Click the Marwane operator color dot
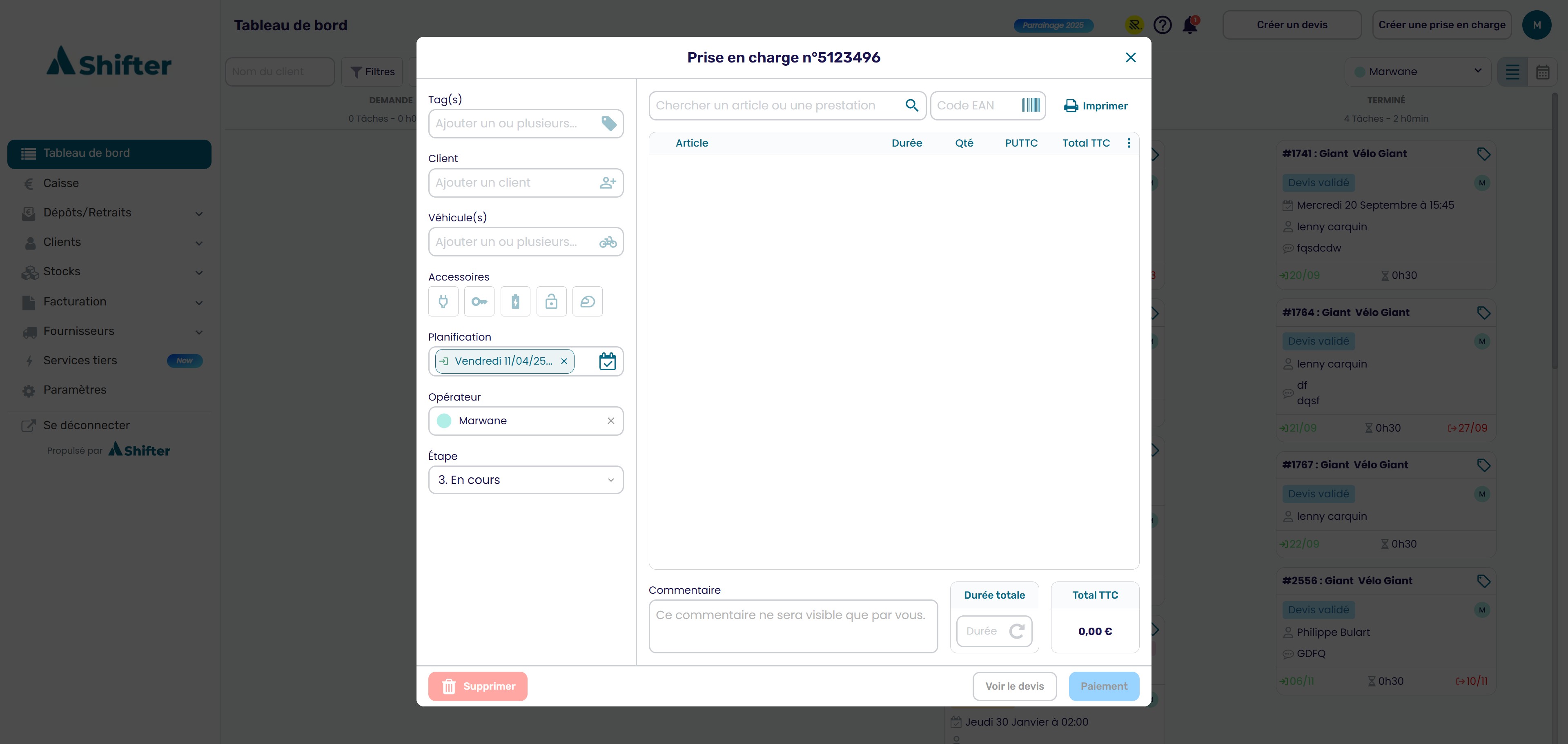Image resolution: width=1568 pixels, height=744 pixels. coord(444,421)
